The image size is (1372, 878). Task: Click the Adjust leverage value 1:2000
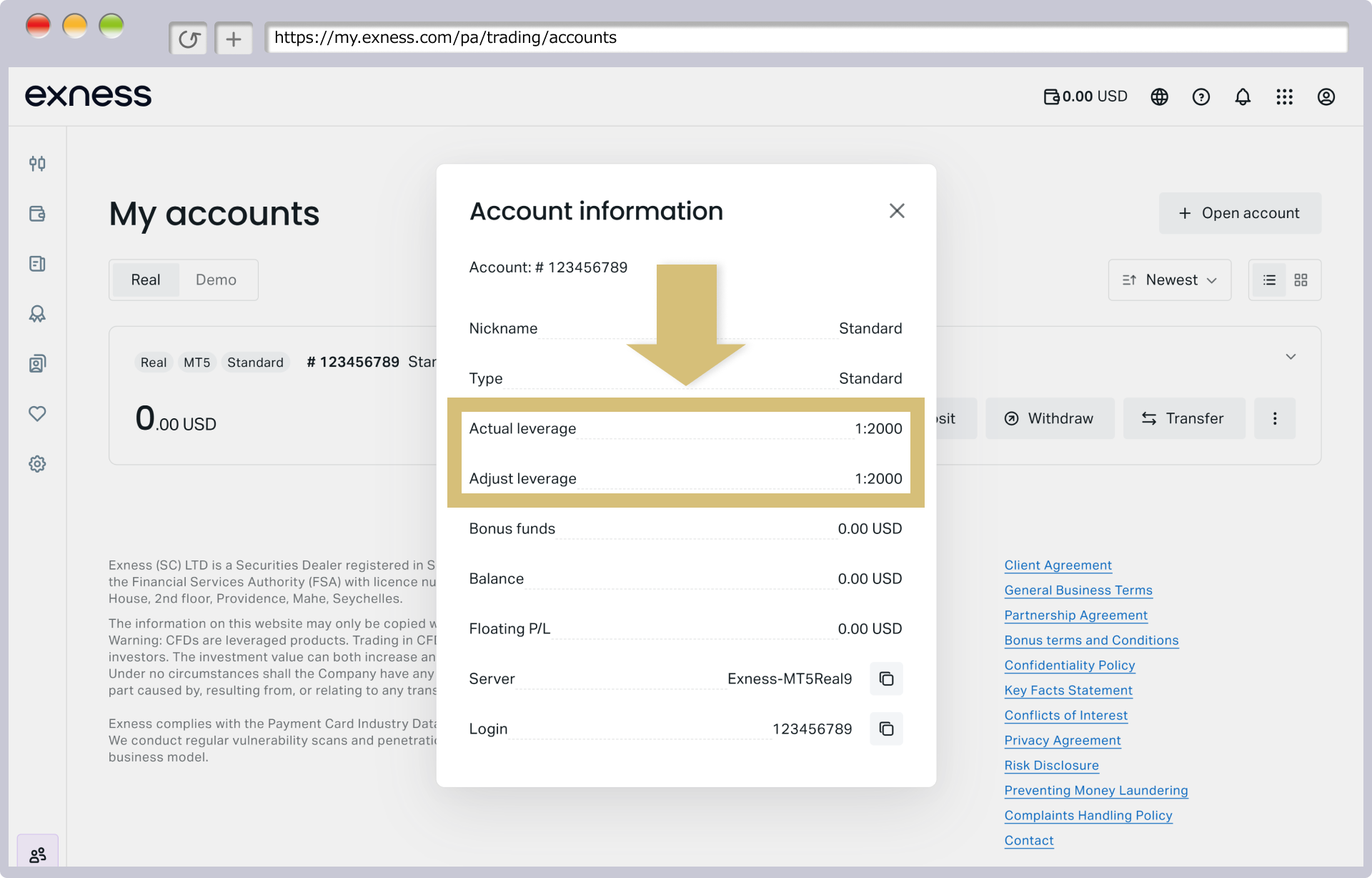[x=878, y=478]
